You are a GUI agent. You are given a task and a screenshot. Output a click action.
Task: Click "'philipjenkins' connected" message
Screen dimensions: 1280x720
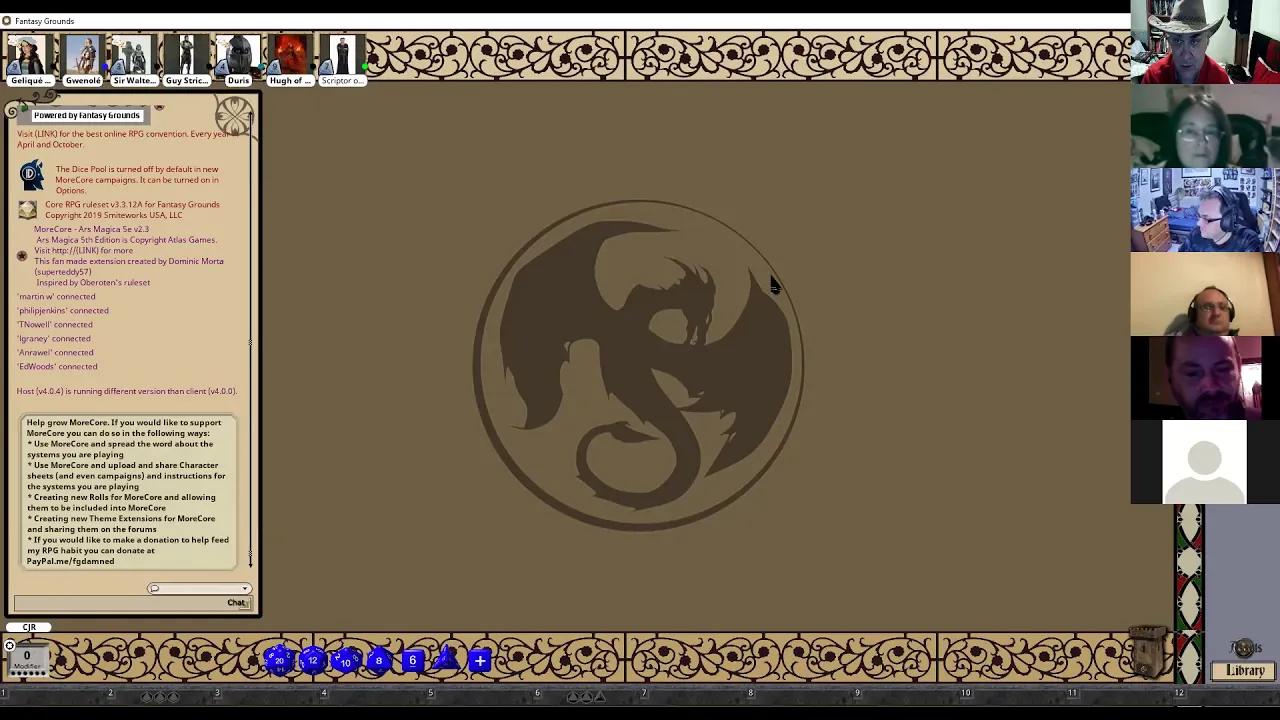[63, 310]
